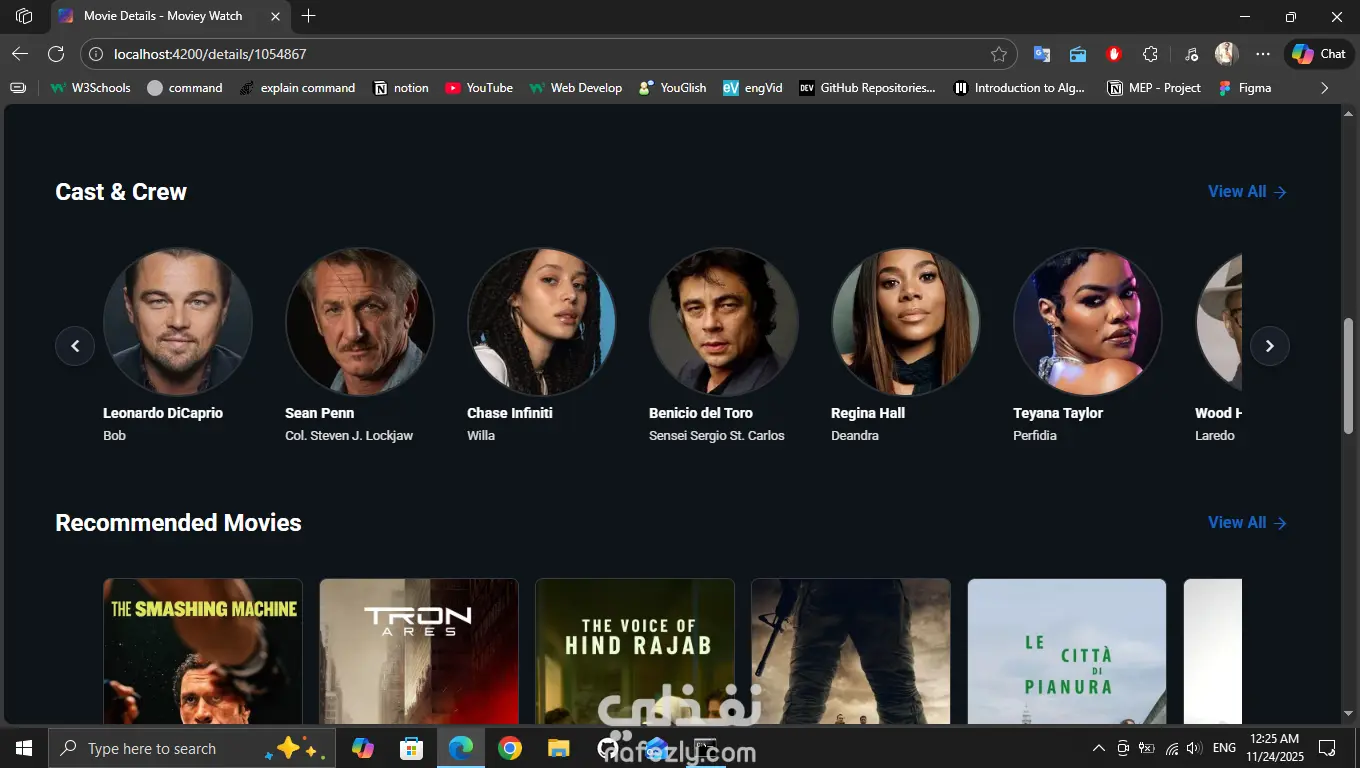1360x768 pixels.
Task: Open the notification center icon
Action: pos(1327,748)
